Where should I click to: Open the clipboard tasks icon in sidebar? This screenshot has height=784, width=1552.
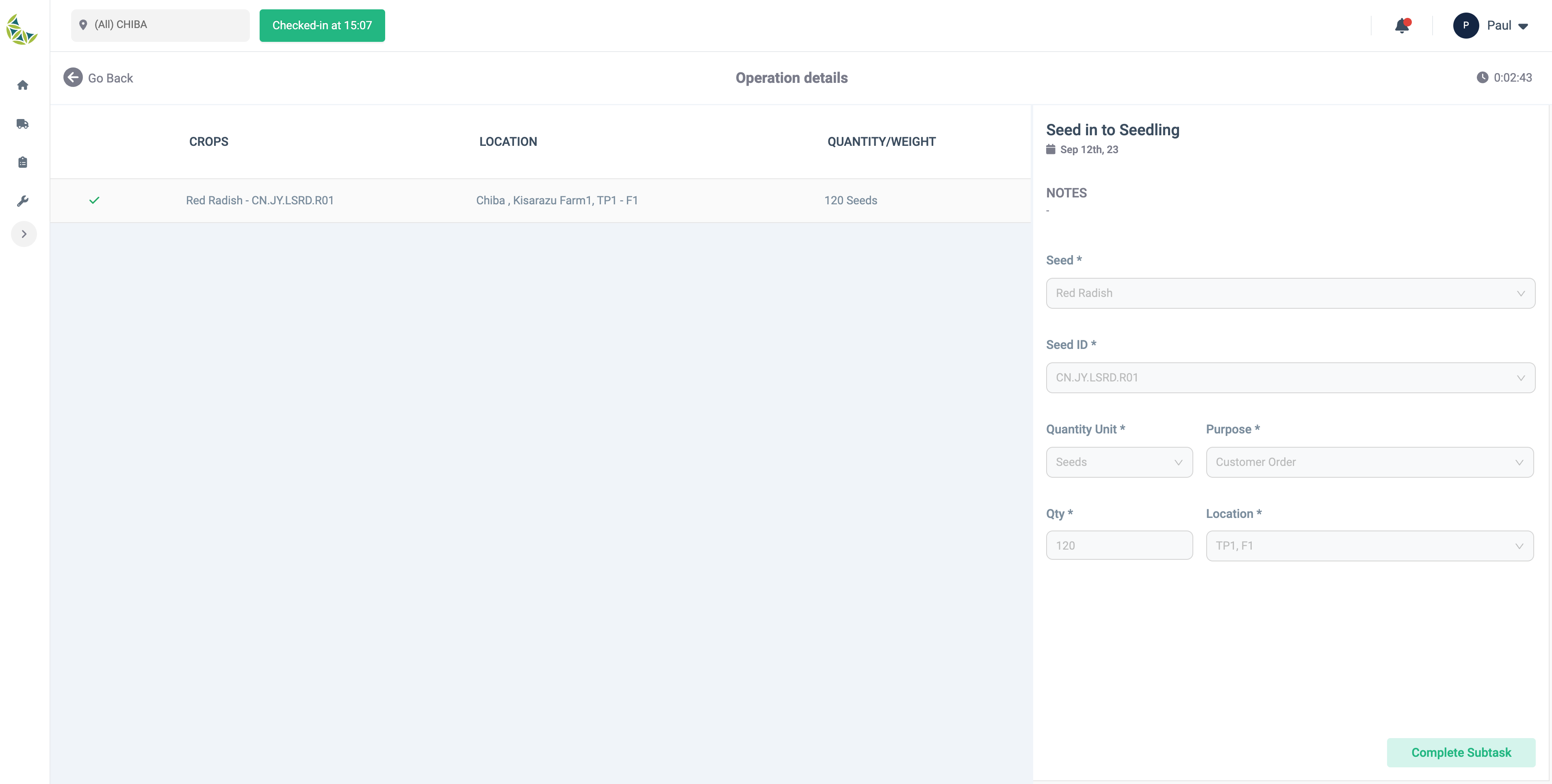23,162
